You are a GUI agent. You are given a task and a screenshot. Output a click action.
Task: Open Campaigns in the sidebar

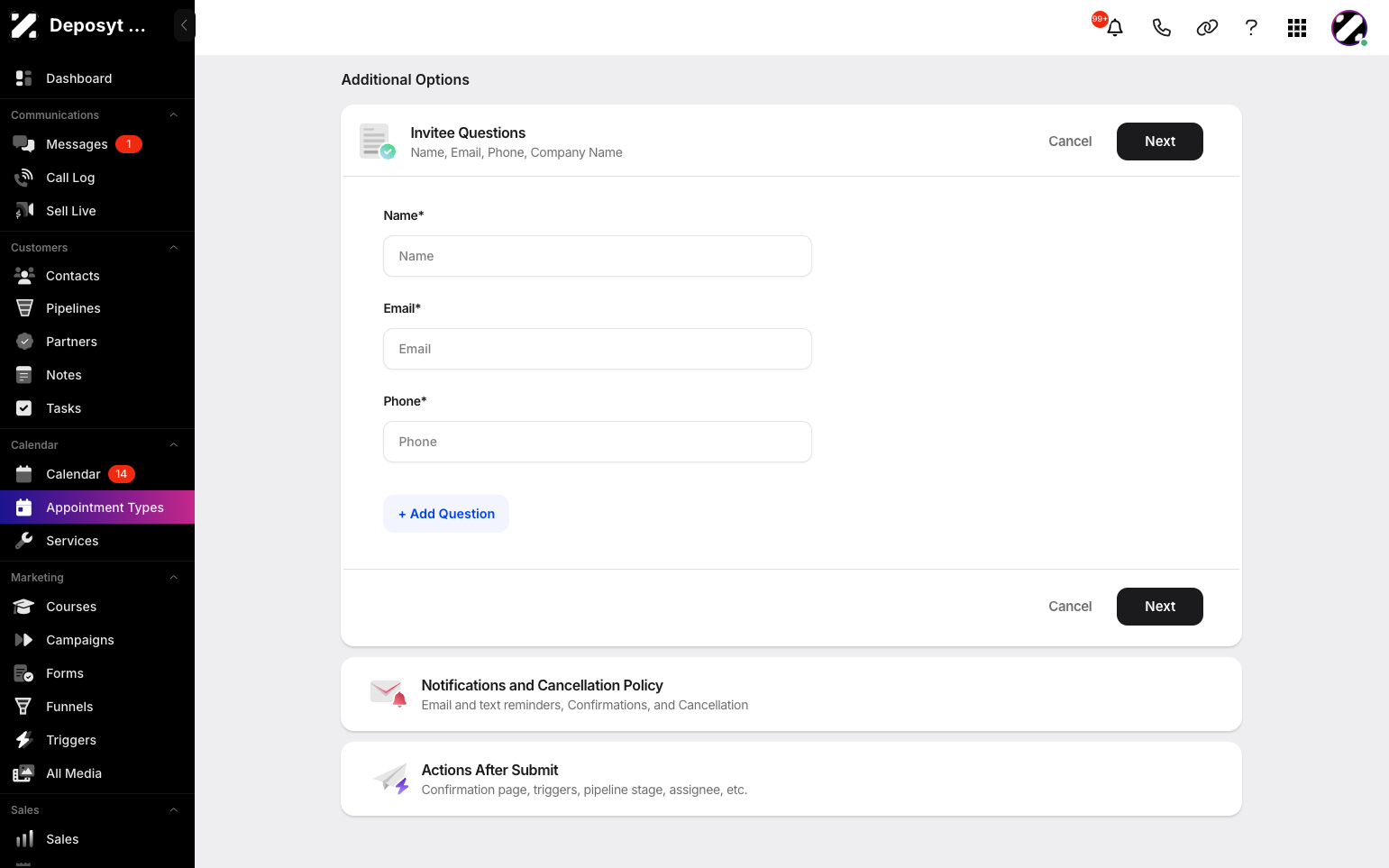click(x=97, y=640)
